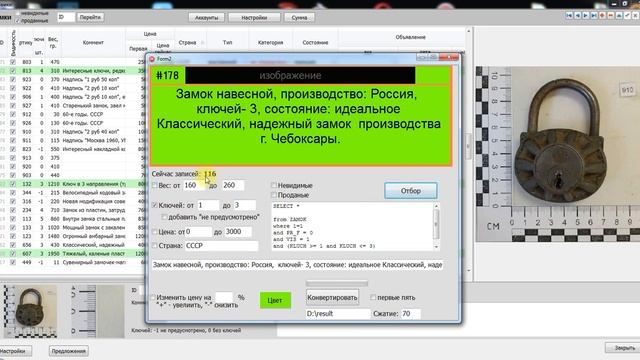Click the insert record navigator icon
Viewport: 640px width, 360px height.
pos(602,16)
